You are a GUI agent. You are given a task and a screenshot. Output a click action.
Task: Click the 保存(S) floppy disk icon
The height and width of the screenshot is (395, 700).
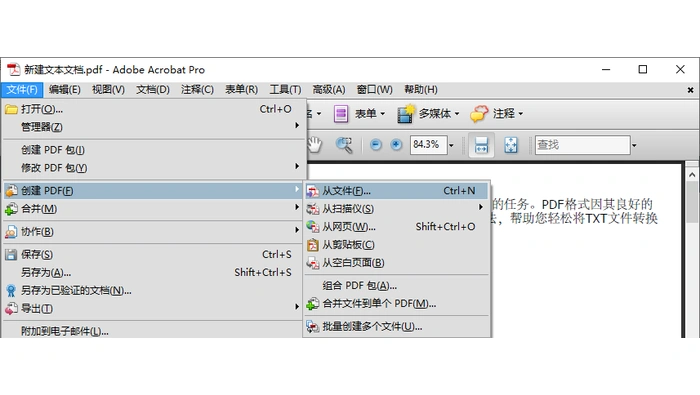tap(11, 255)
